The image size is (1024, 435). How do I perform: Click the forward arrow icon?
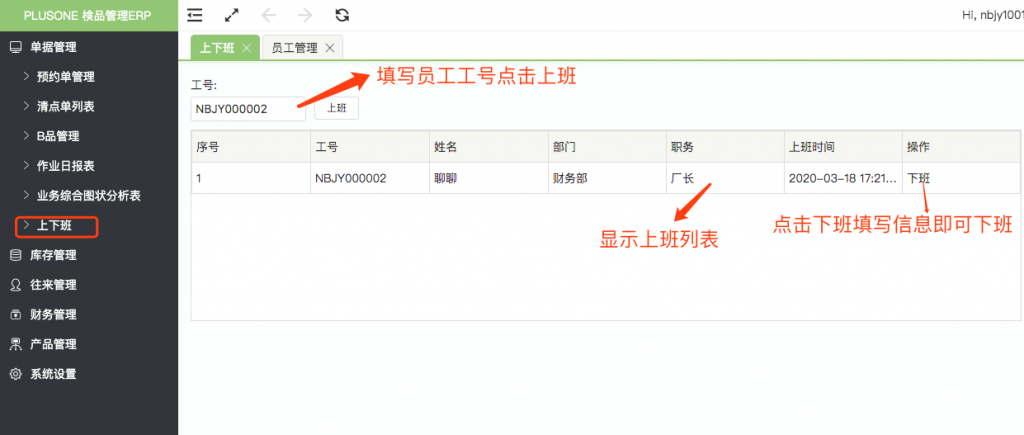coord(305,16)
